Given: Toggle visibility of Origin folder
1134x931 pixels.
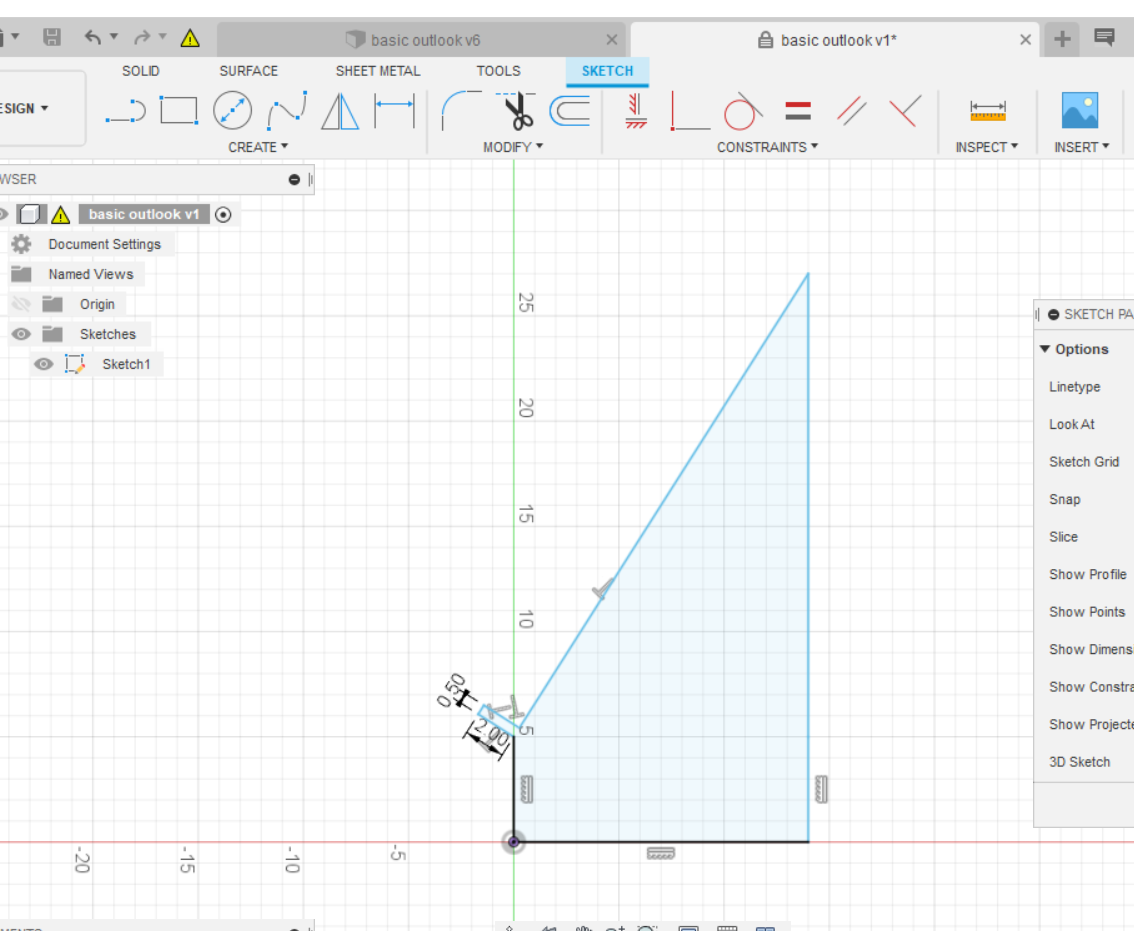Looking at the screenshot, I should click(x=21, y=305).
